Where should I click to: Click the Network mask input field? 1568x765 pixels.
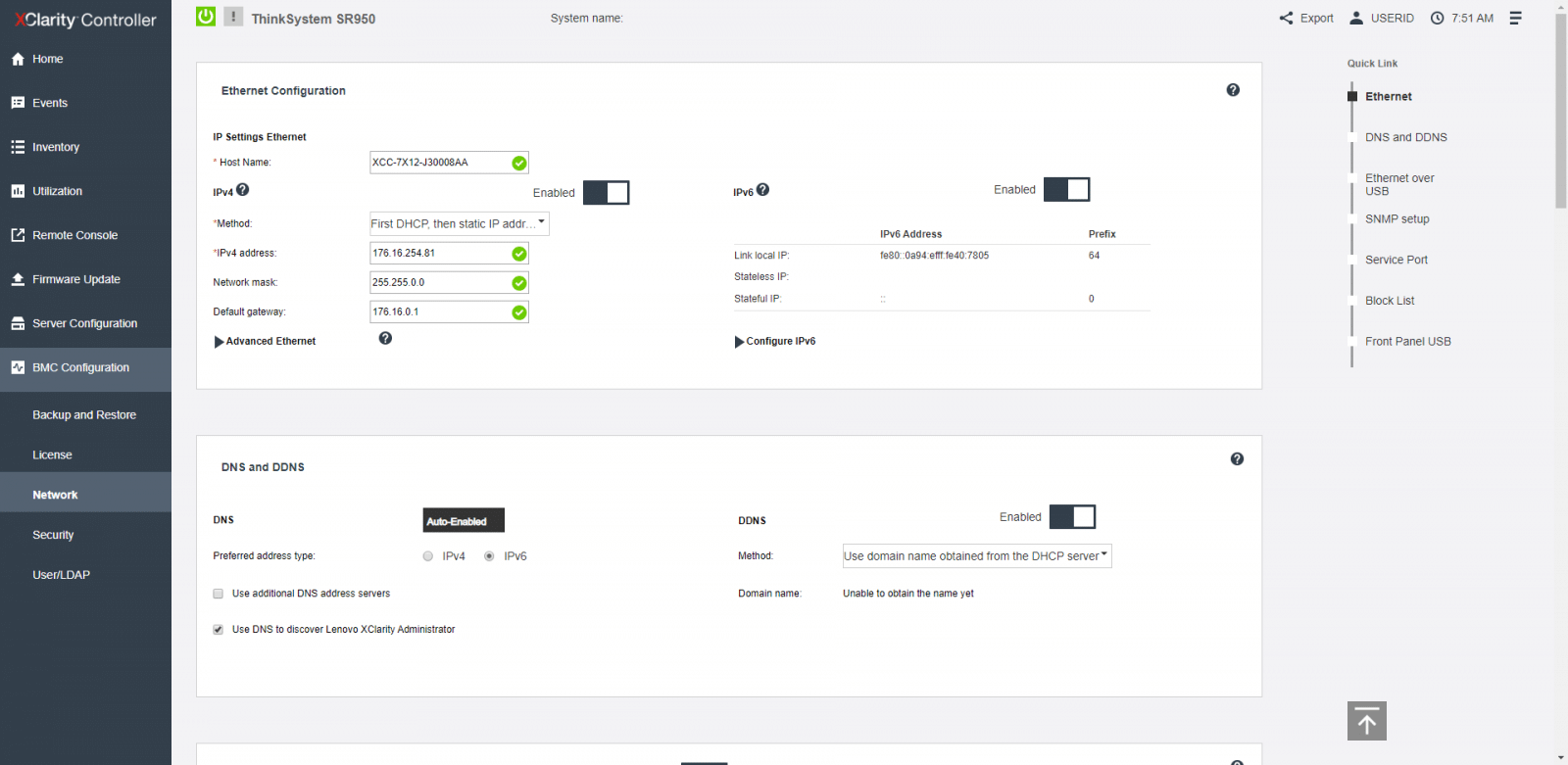449,283
